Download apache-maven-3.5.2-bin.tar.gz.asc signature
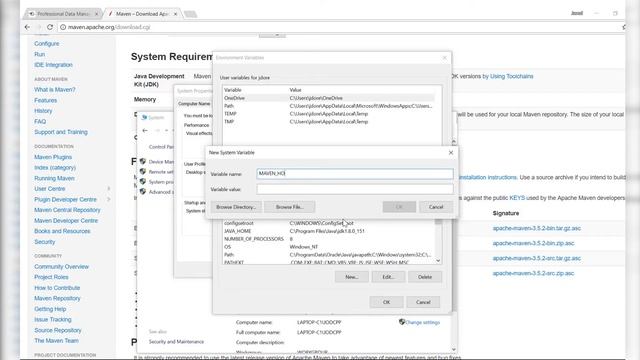 (536, 228)
